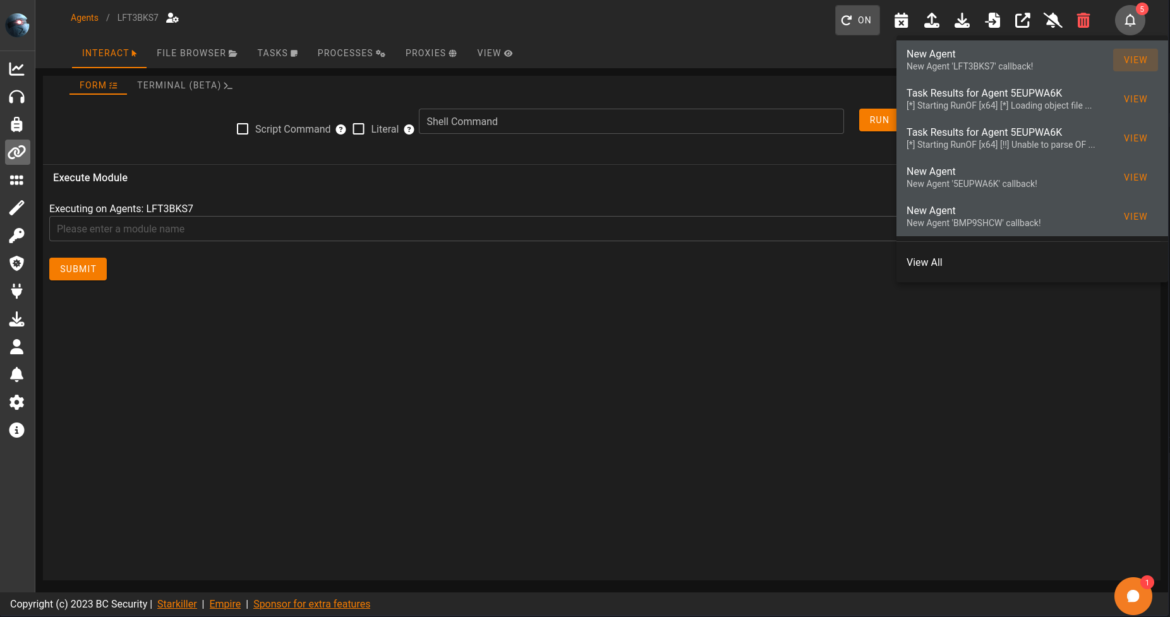Open the Terminal (Beta) tab
The height and width of the screenshot is (617, 1170).
pos(184,86)
